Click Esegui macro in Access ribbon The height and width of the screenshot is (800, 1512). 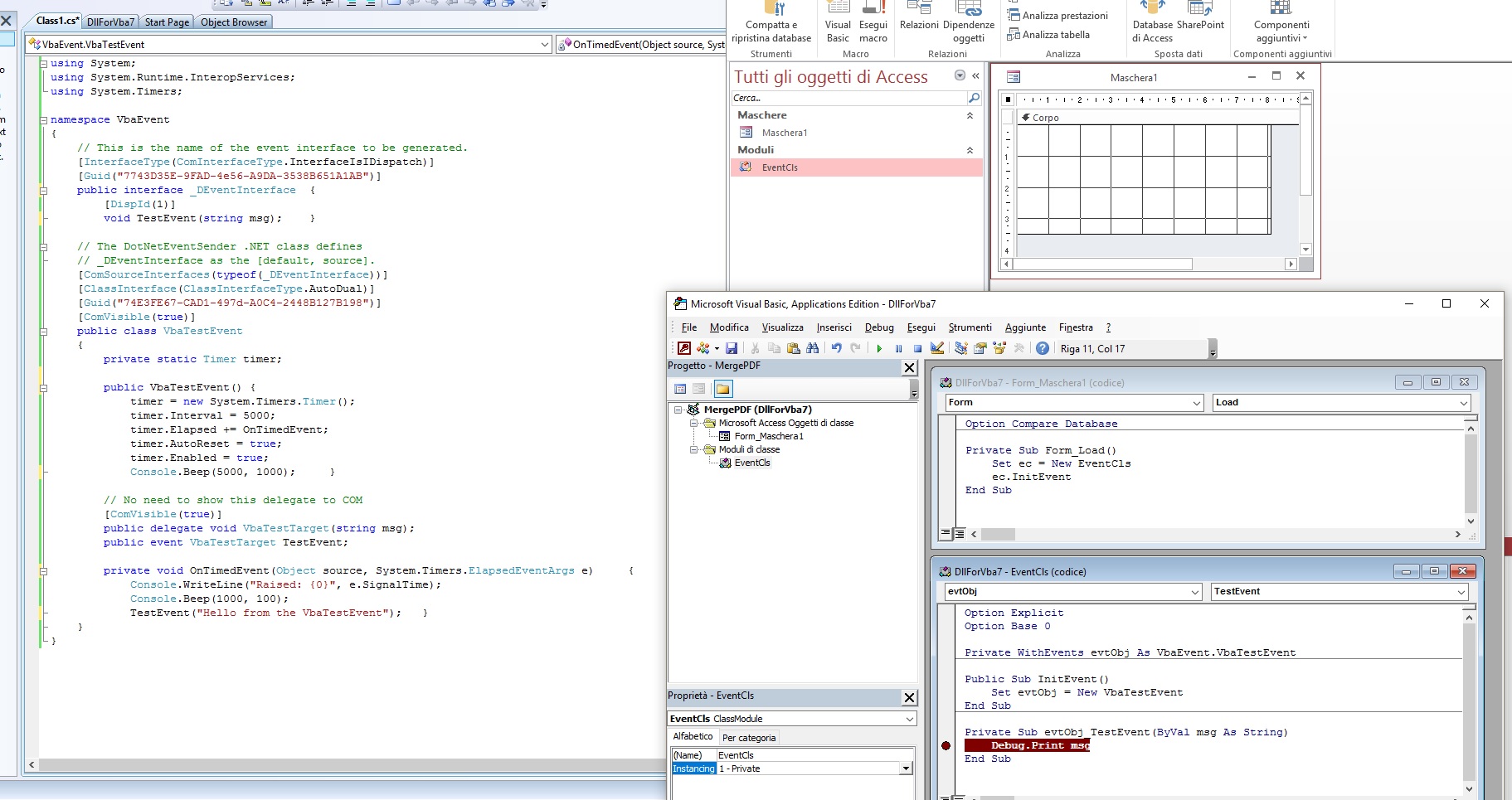point(873,23)
